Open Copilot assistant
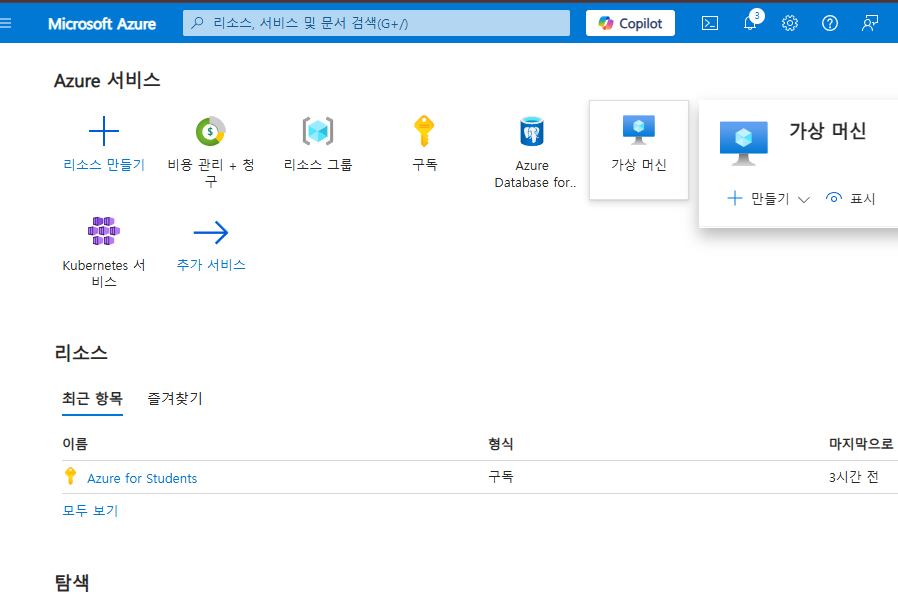Screen dimensions: 898x604 pos(630,23)
